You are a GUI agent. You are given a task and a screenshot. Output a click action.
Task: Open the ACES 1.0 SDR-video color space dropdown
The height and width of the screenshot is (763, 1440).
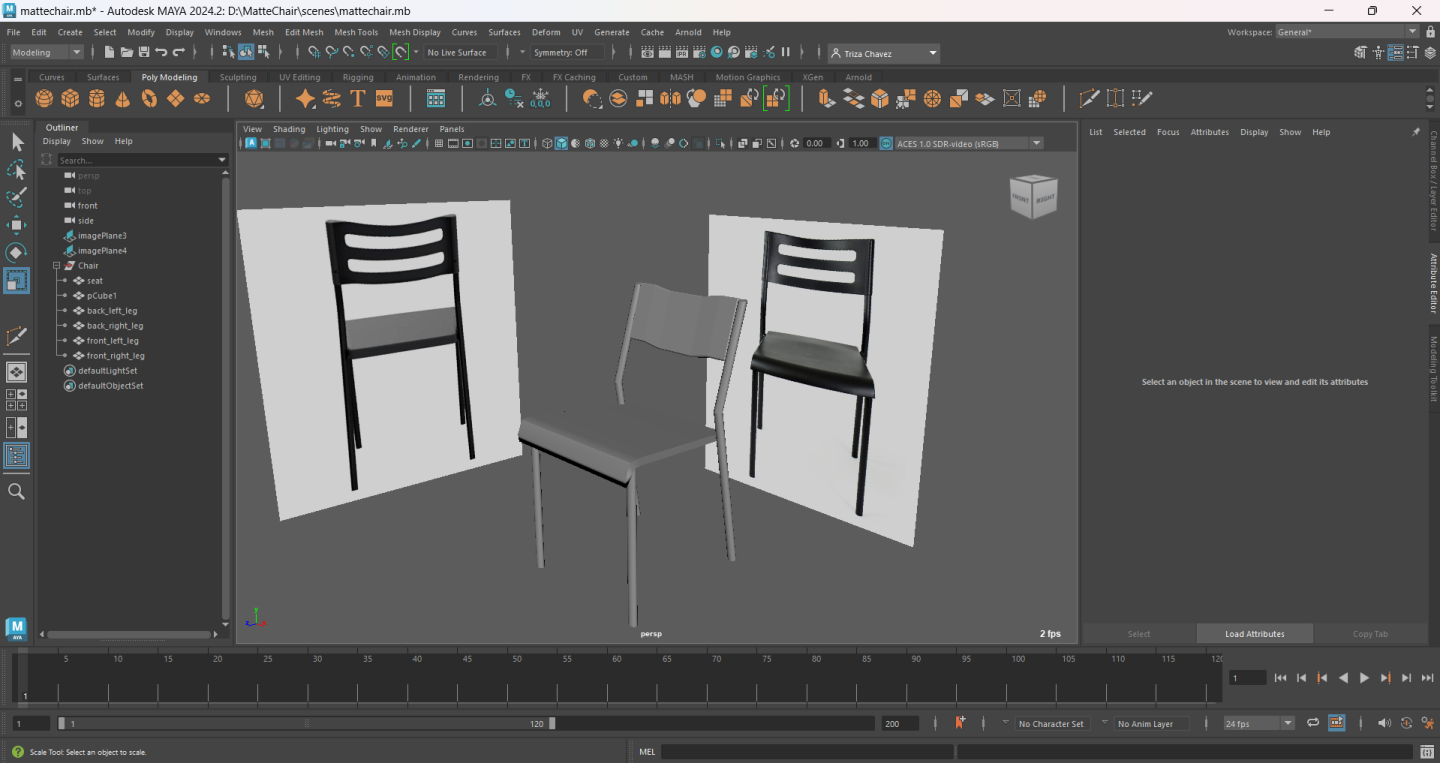969,143
